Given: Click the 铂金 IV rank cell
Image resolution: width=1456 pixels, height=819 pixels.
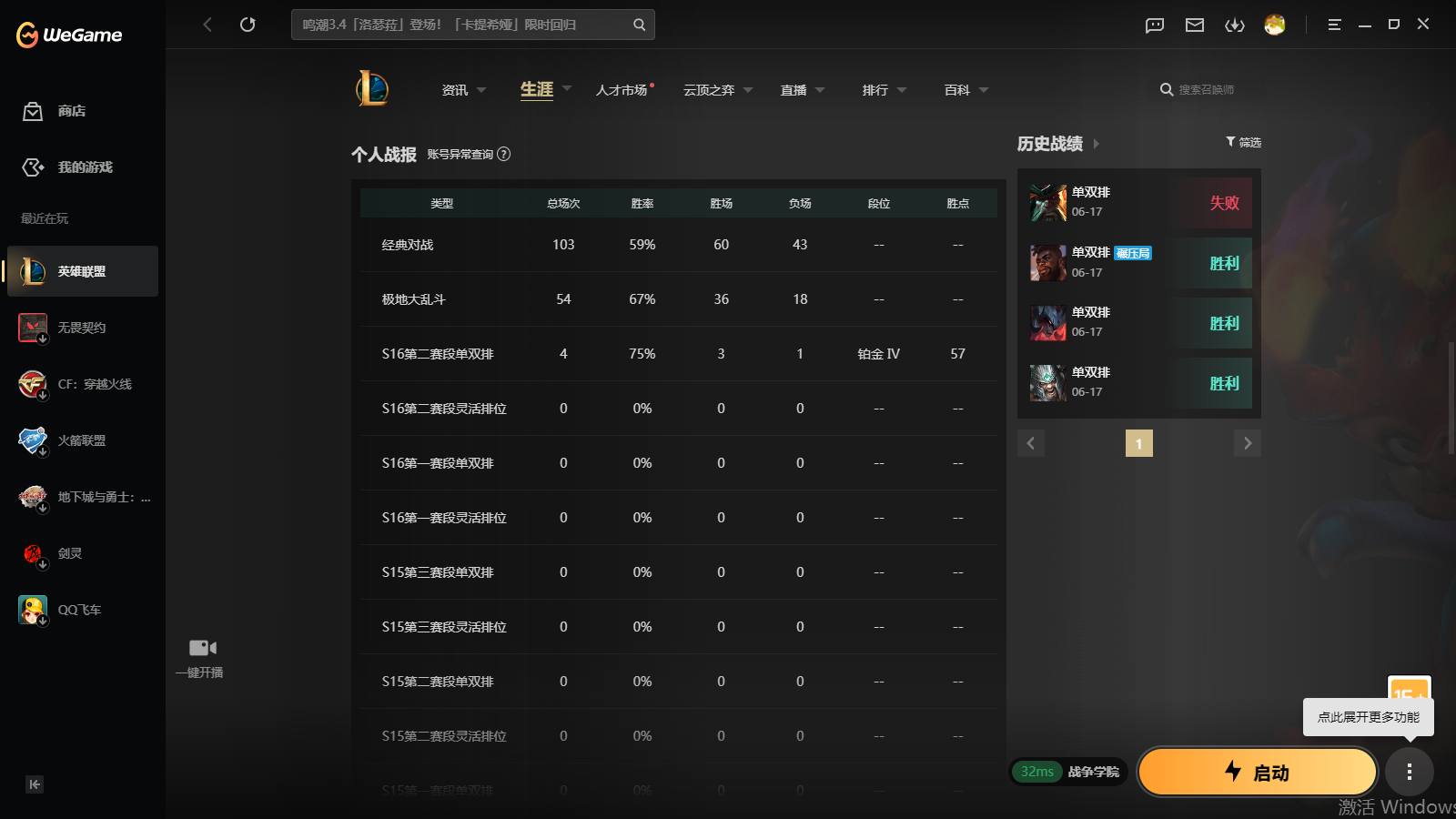Looking at the screenshot, I should click(x=878, y=354).
